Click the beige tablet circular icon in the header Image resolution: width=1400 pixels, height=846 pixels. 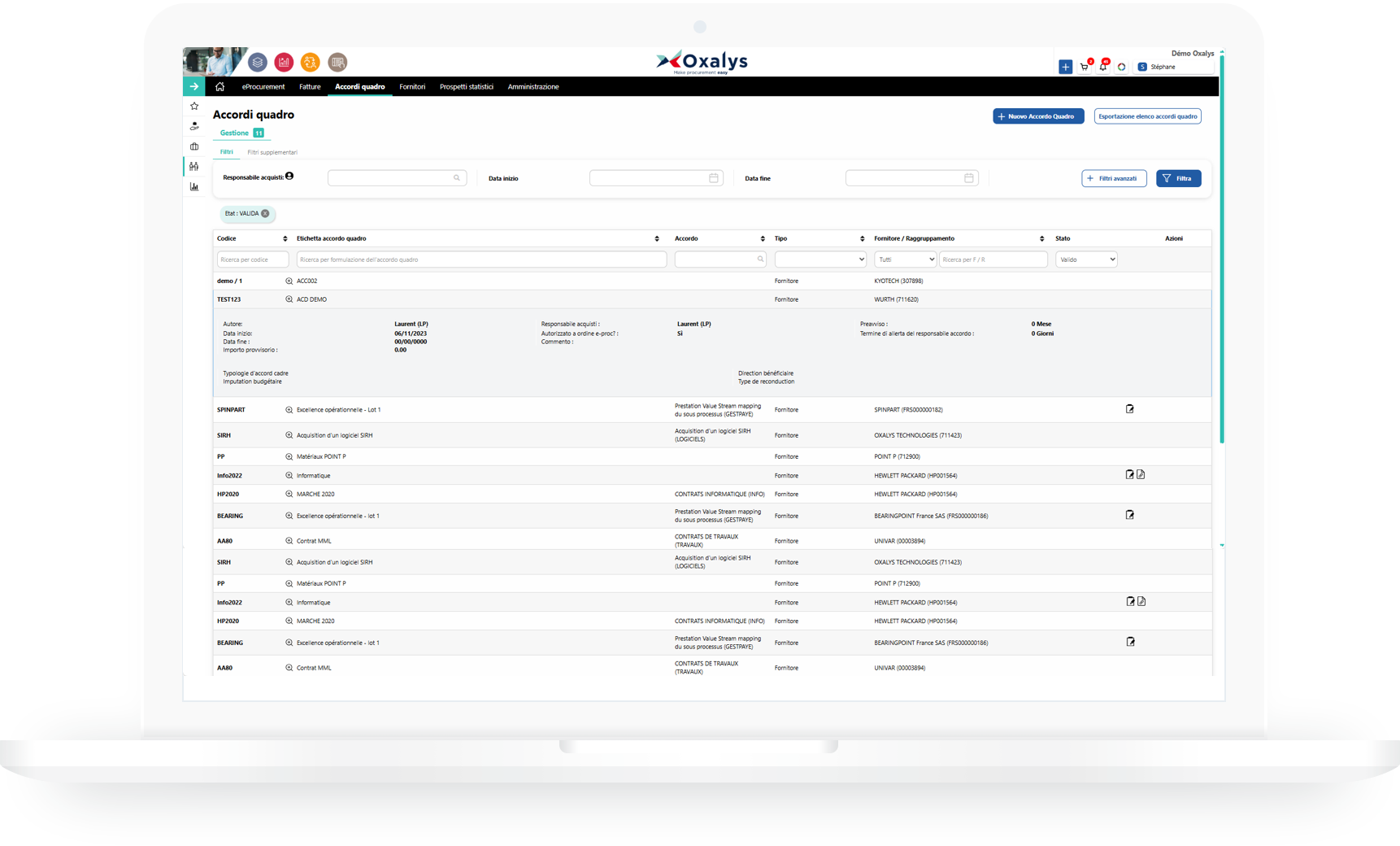337,62
